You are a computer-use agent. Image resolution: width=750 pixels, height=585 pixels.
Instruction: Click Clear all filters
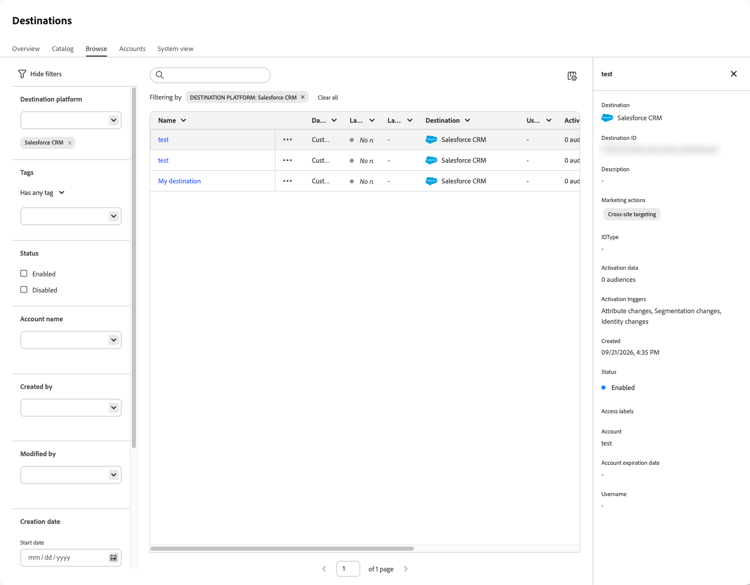(x=328, y=98)
